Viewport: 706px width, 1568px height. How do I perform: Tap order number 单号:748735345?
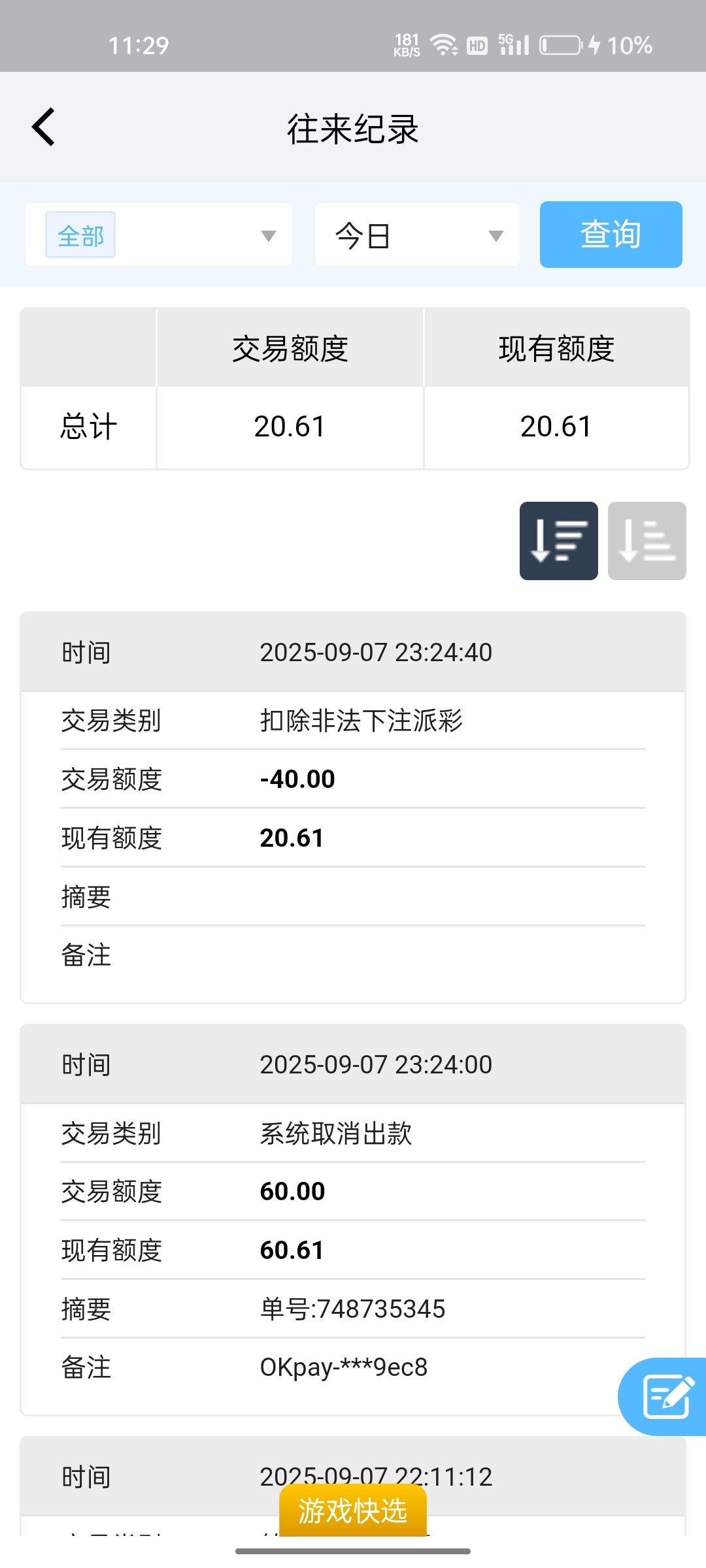[352, 1309]
